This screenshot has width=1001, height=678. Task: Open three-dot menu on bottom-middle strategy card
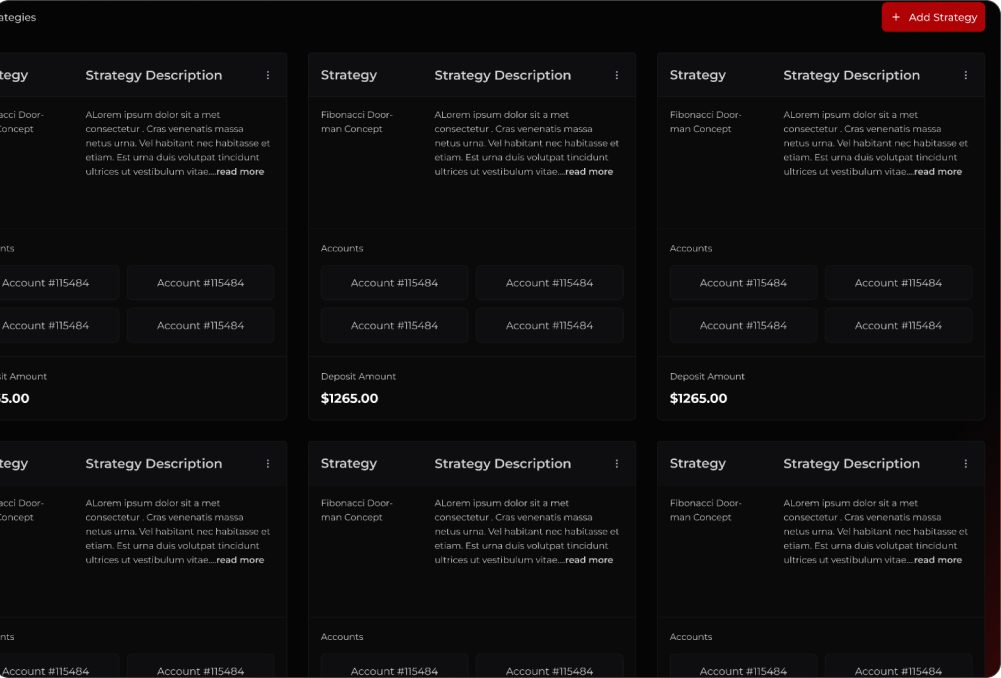pyautogui.click(x=617, y=463)
